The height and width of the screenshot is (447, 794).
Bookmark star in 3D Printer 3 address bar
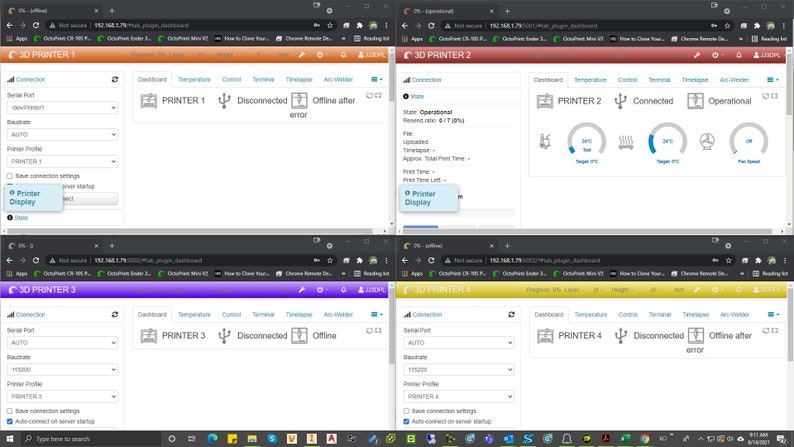pos(330,260)
